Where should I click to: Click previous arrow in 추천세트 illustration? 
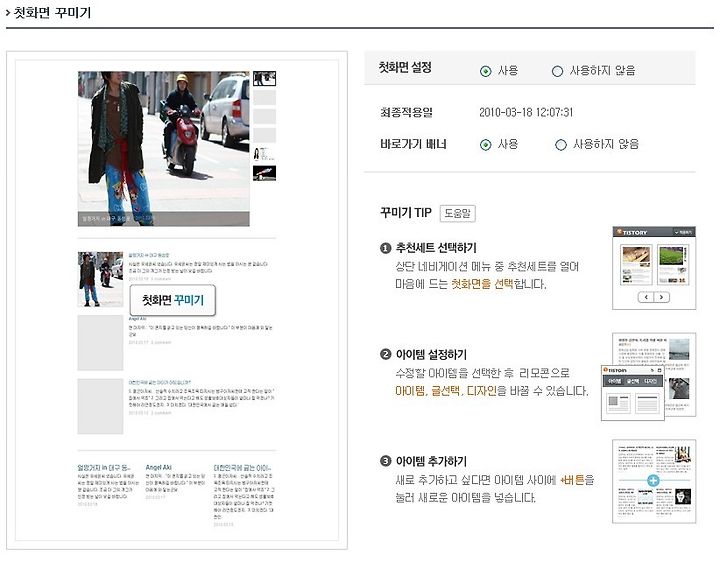click(x=646, y=297)
